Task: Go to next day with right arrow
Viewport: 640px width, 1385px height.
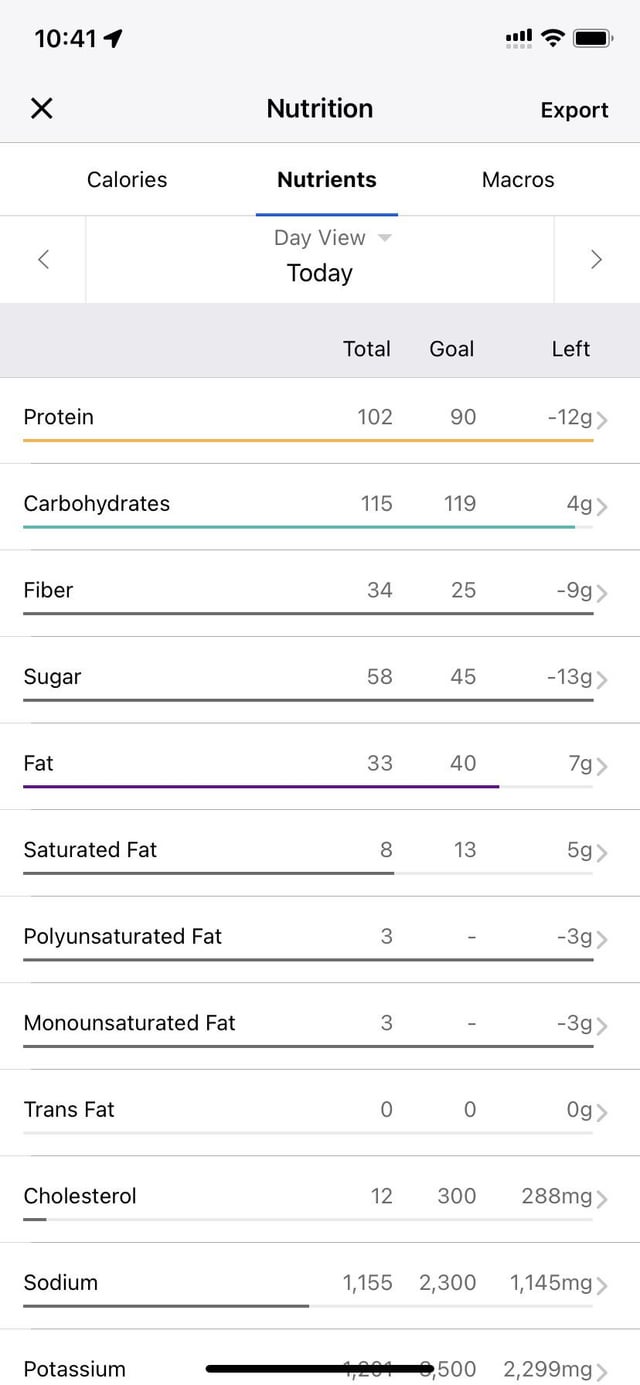Action: point(596,260)
